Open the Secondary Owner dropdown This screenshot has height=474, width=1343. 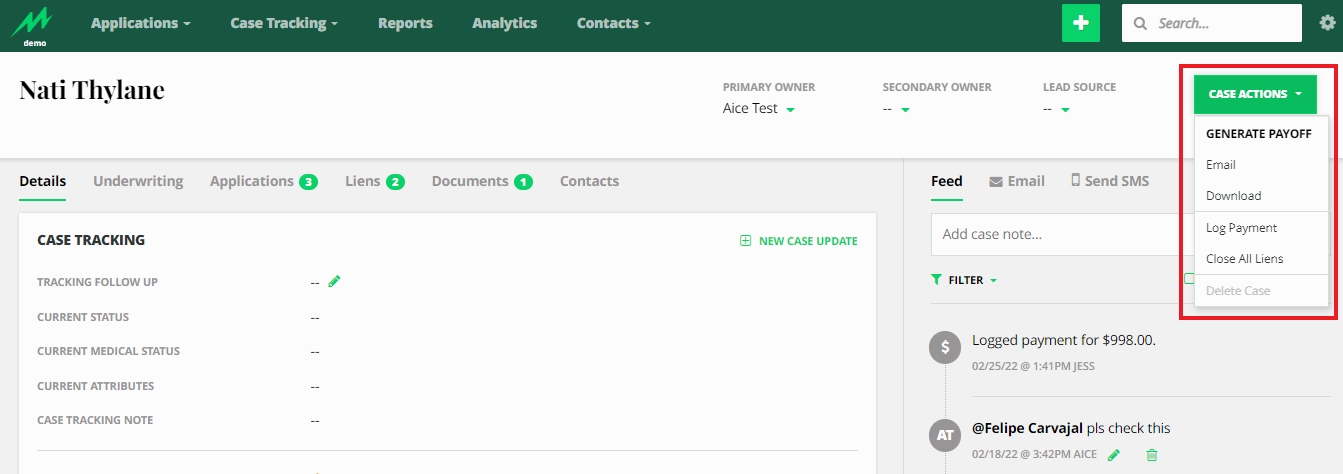[904, 109]
